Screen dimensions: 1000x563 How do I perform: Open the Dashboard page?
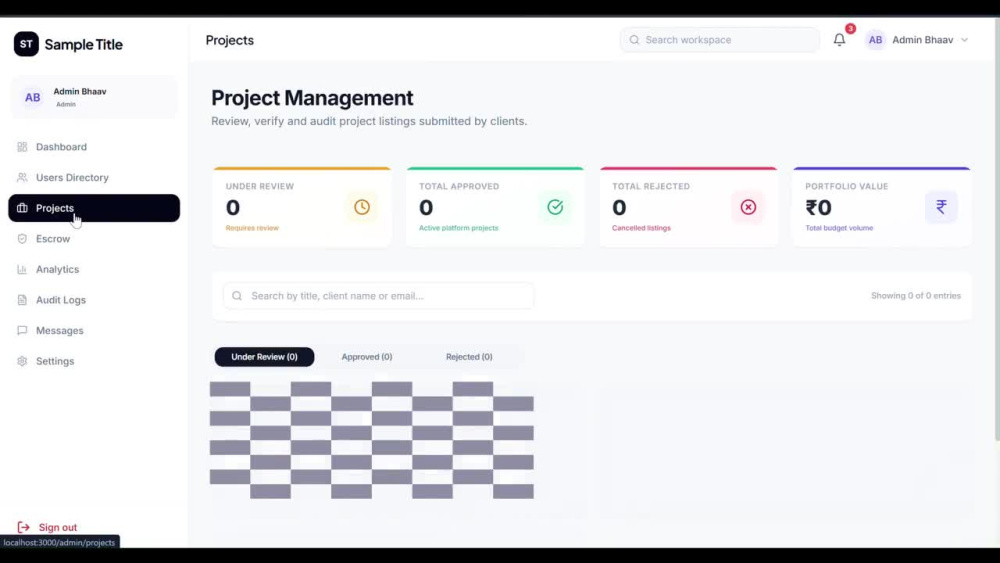coord(94,147)
